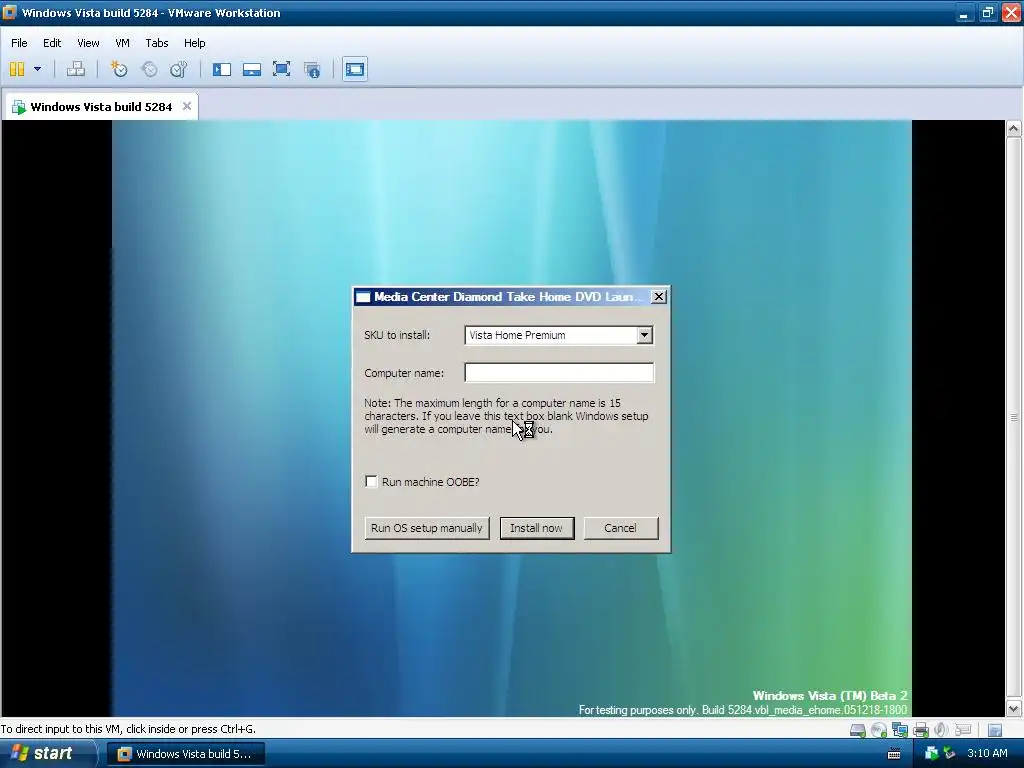This screenshot has width=1024, height=768.
Task: Click the Vista Home Premium combo box
Action: click(558, 335)
